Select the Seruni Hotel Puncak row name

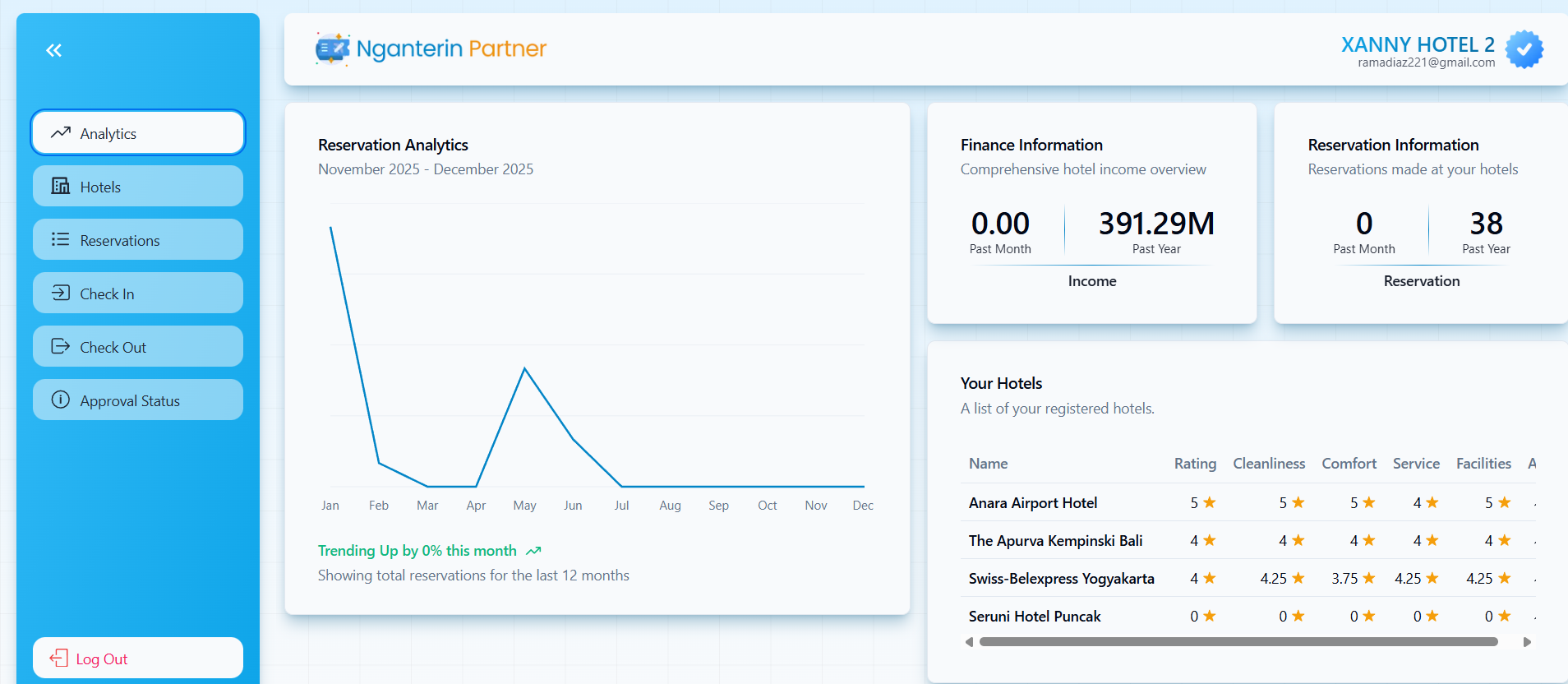(x=1035, y=616)
